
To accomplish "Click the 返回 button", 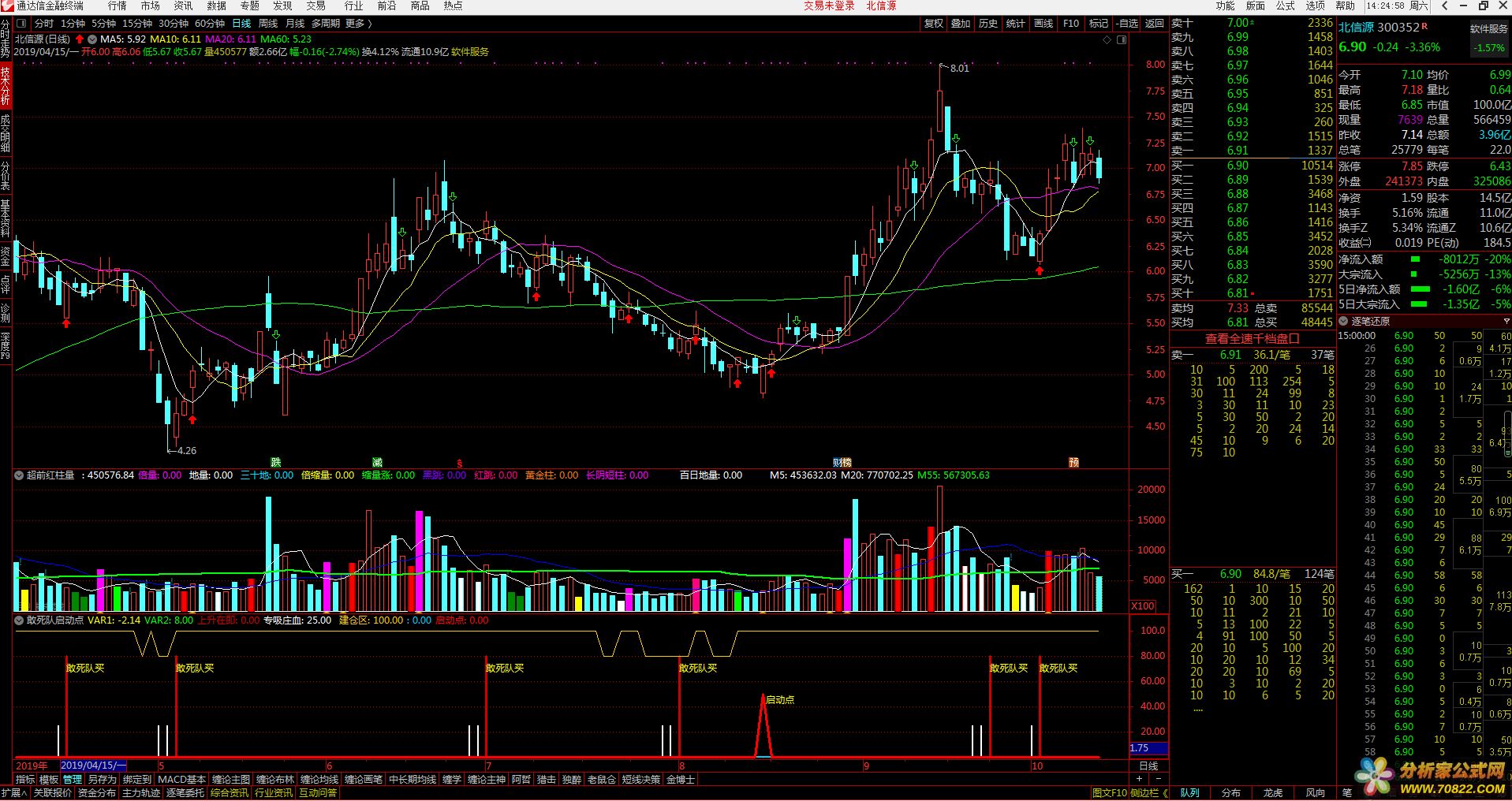I will tap(1155, 24).
